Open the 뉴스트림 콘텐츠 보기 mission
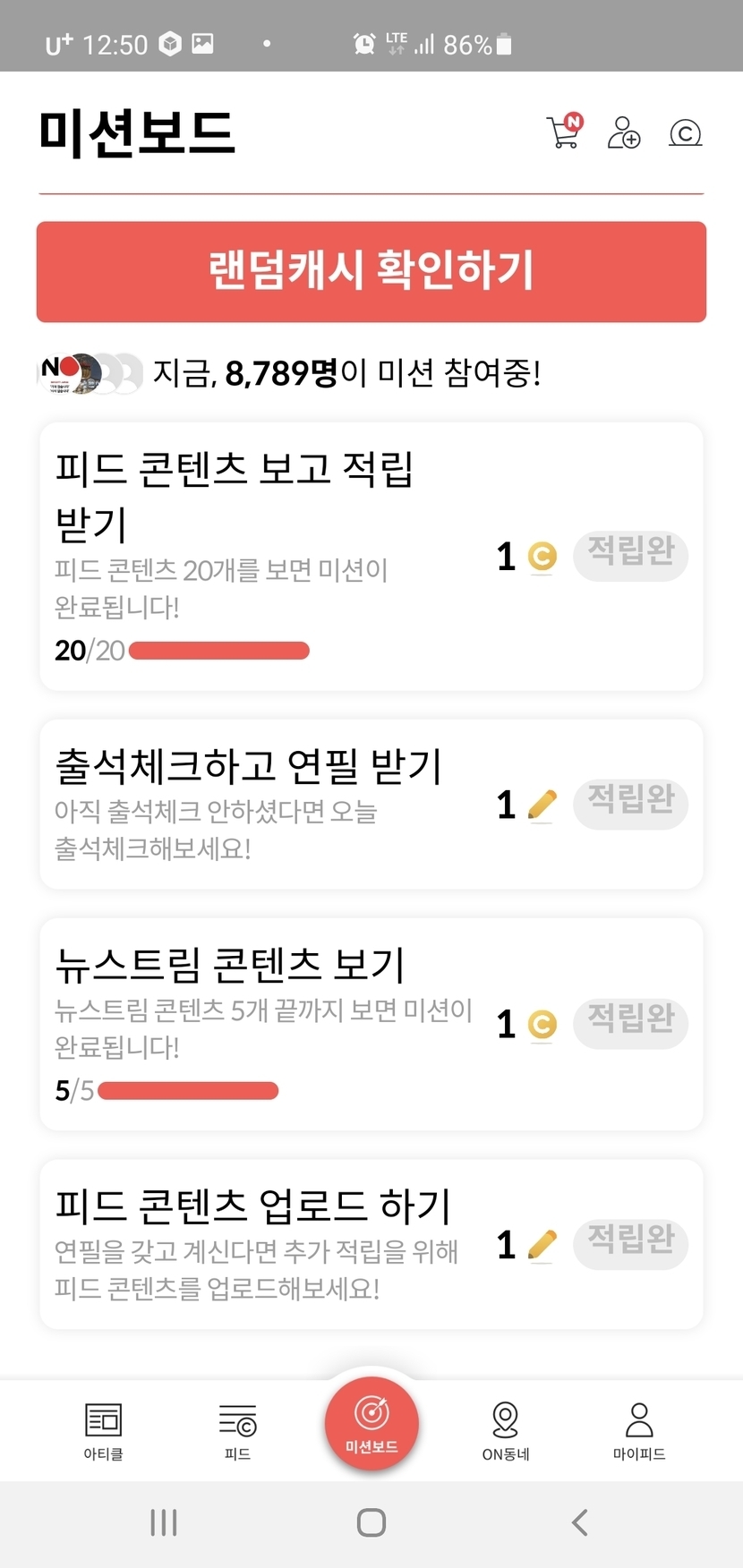The image size is (743, 1568). [x=231, y=965]
